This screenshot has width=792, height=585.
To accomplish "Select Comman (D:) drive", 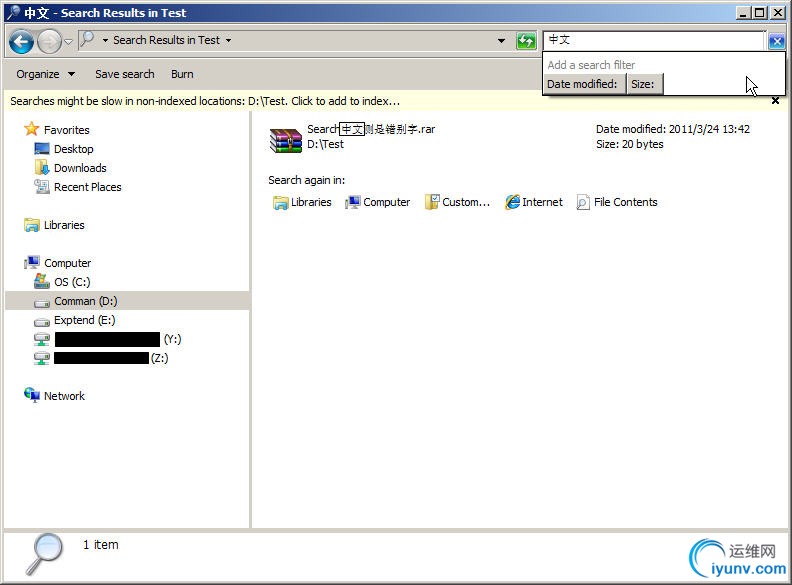I will pos(86,301).
